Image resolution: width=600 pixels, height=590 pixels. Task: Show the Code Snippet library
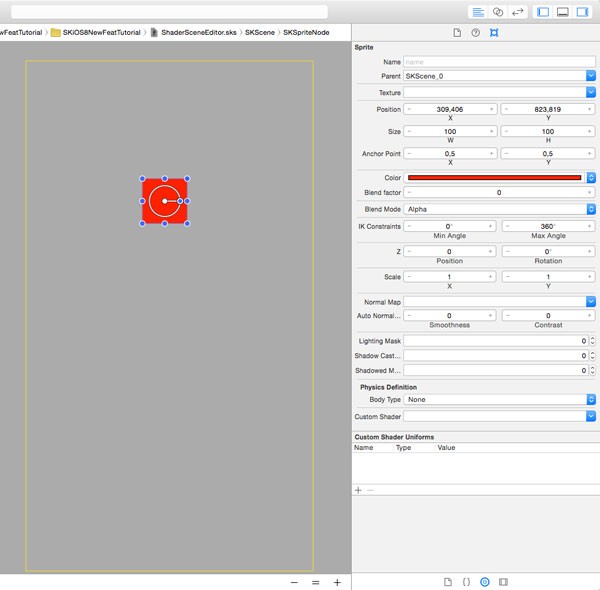coord(466,582)
